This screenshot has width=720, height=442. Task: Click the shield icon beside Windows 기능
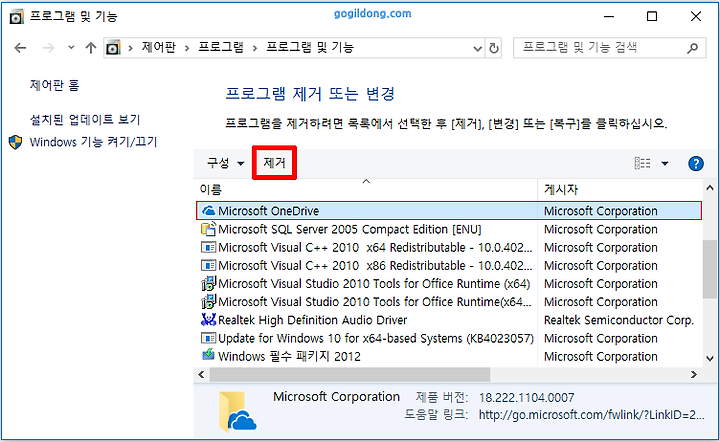16,142
